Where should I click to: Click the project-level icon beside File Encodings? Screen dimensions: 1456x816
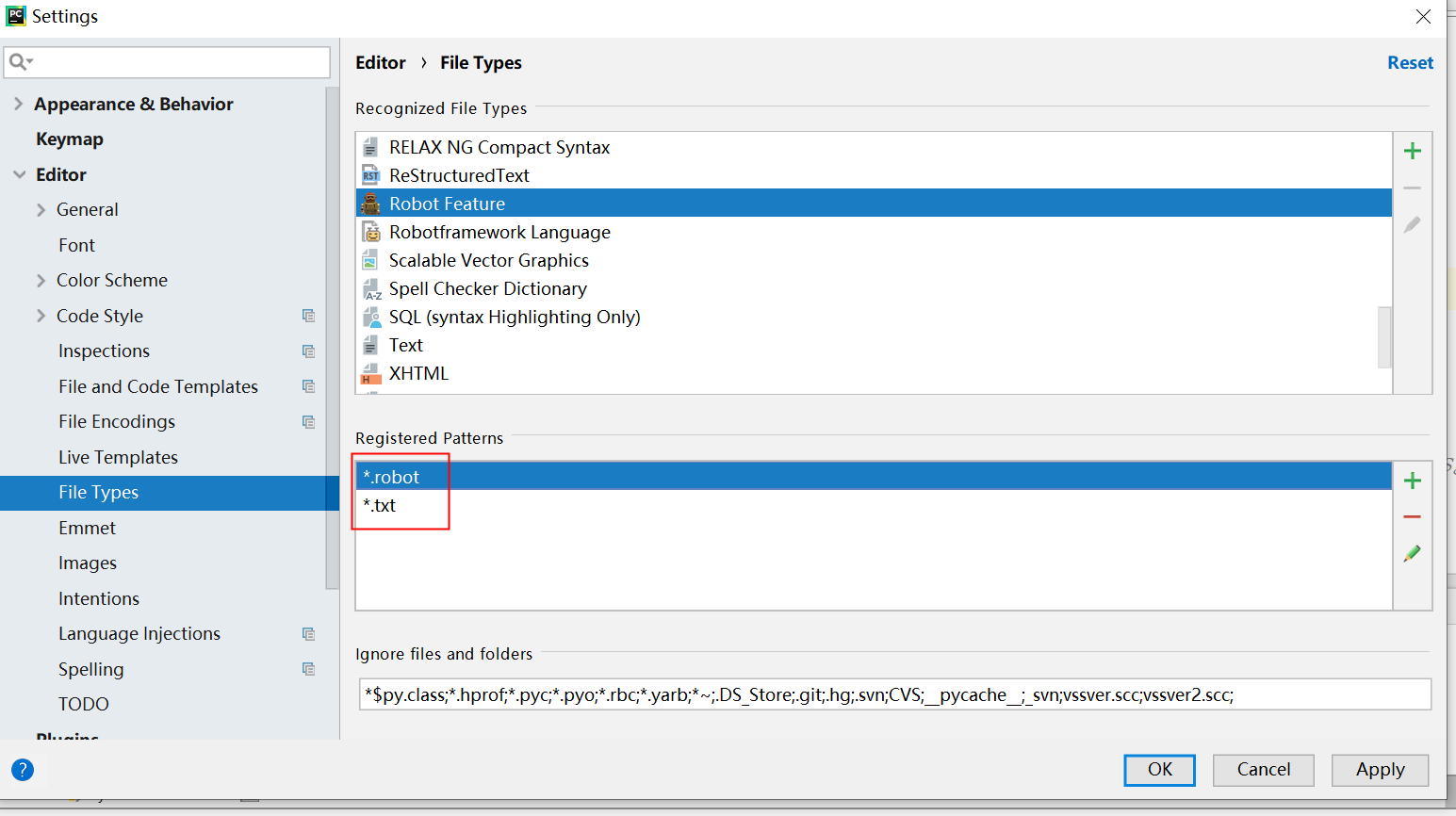(x=308, y=422)
